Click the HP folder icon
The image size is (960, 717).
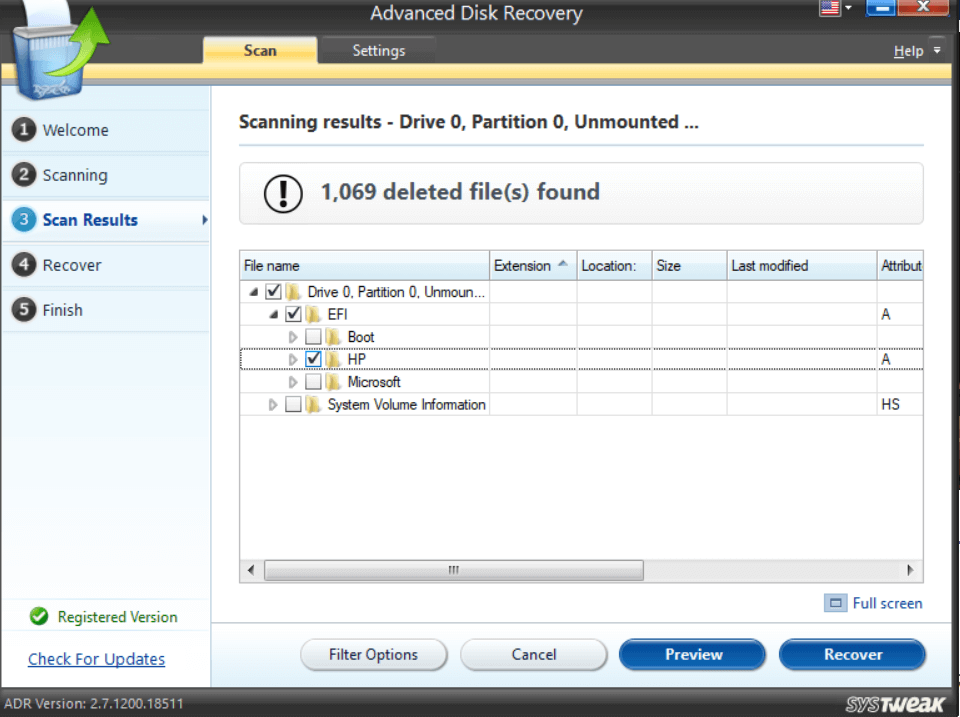tap(334, 359)
